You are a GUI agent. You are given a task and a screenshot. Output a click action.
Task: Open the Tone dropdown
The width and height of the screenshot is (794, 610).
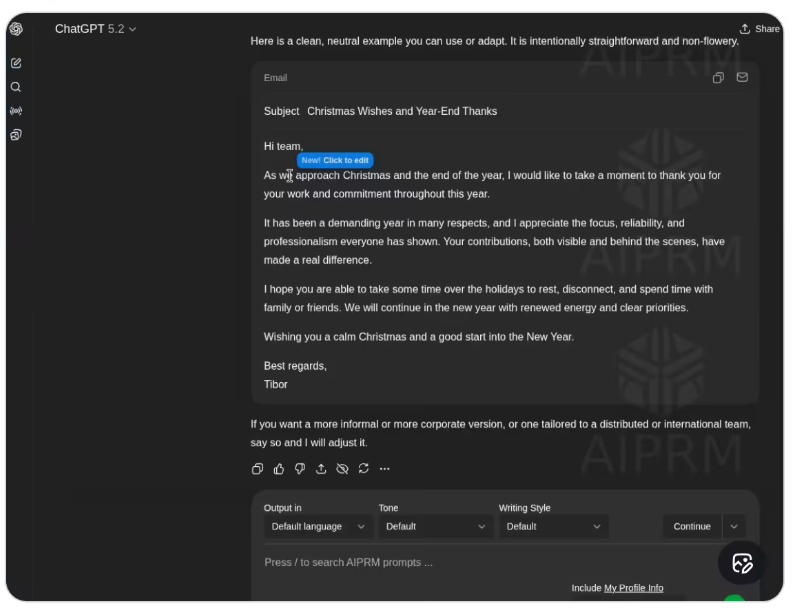pos(435,527)
